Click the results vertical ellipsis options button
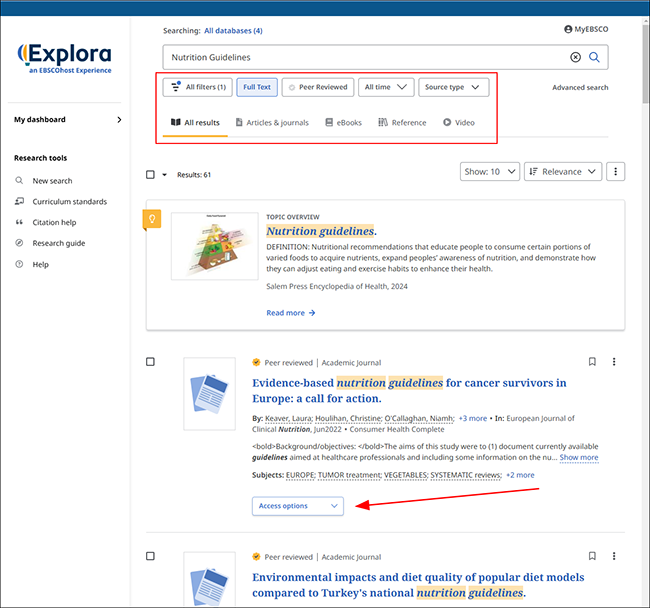Screen dimensions: 650x608 pyautogui.click(x=615, y=172)
